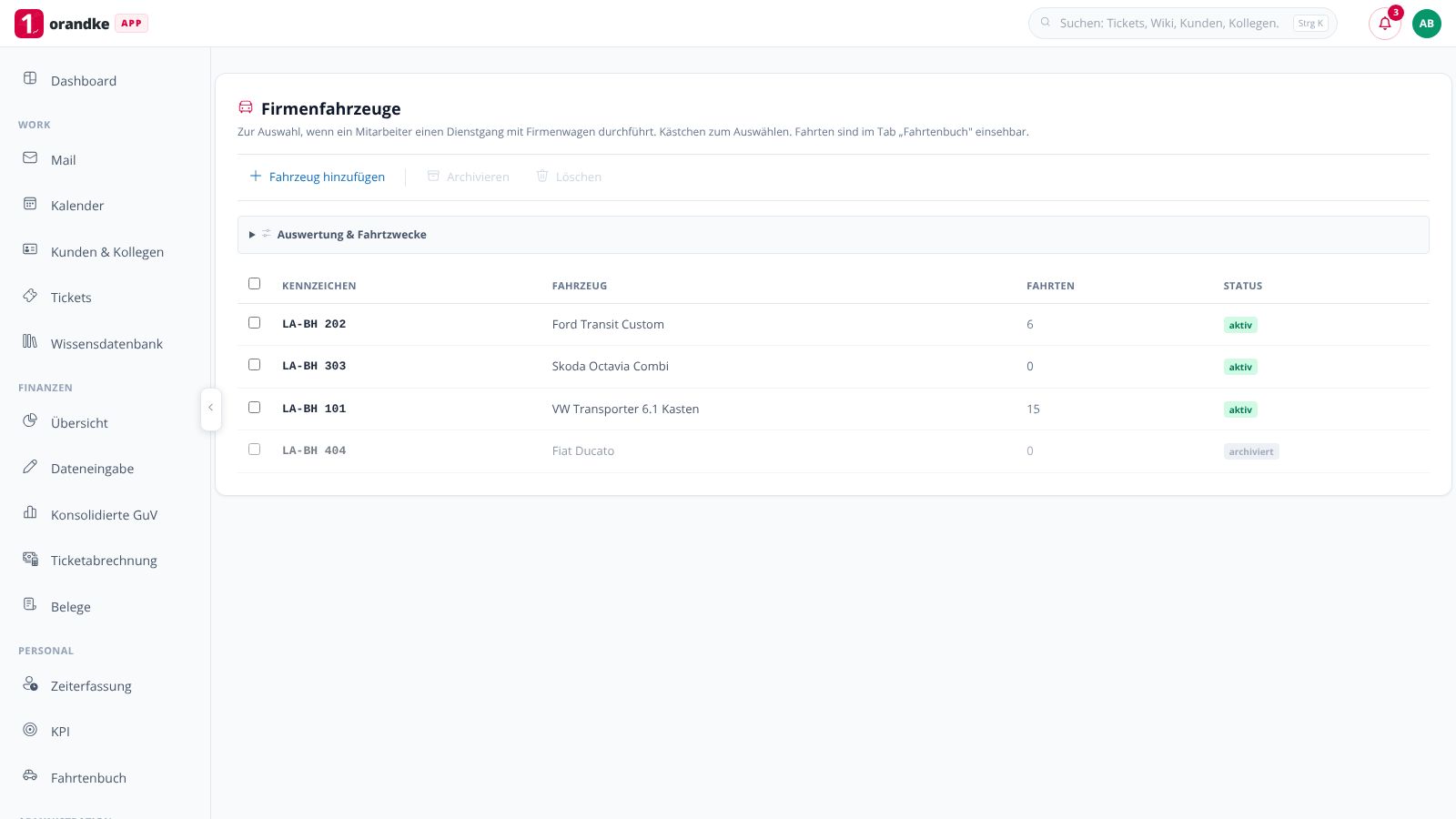Check the box for LA-BH 303
1456x819 pixels.
254,365
